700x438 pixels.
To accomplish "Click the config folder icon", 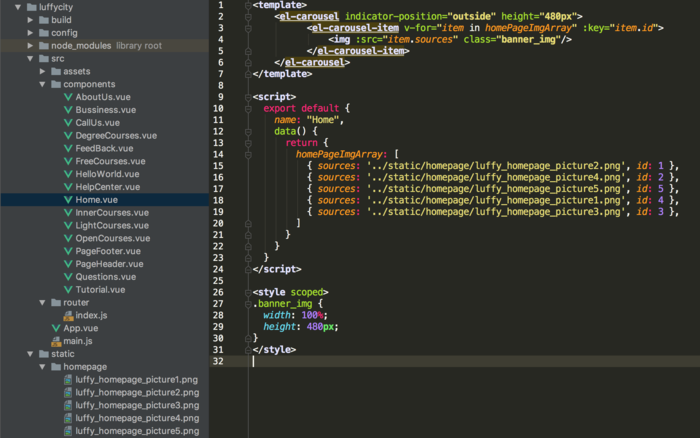I will pyautogui.click(x=44, y=33).
